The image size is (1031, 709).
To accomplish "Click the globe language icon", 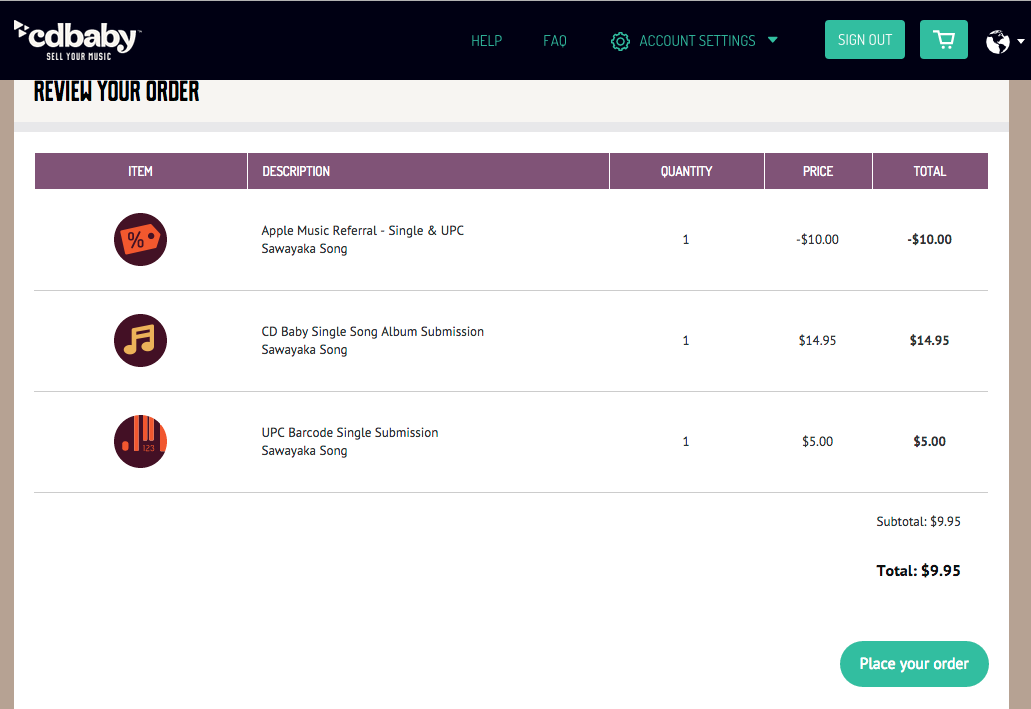I will [997, 41].
